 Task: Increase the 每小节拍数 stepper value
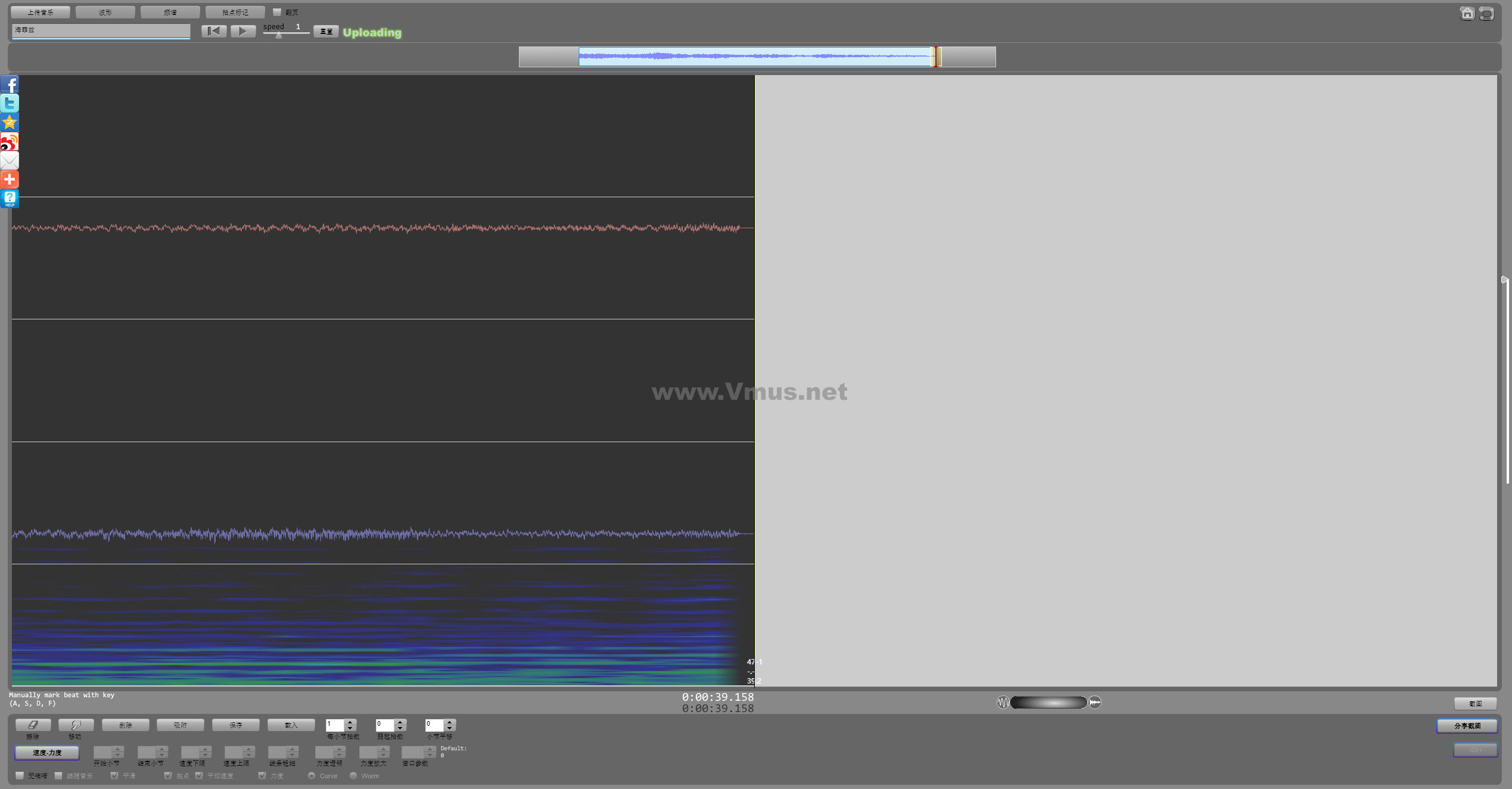point(350,722)
